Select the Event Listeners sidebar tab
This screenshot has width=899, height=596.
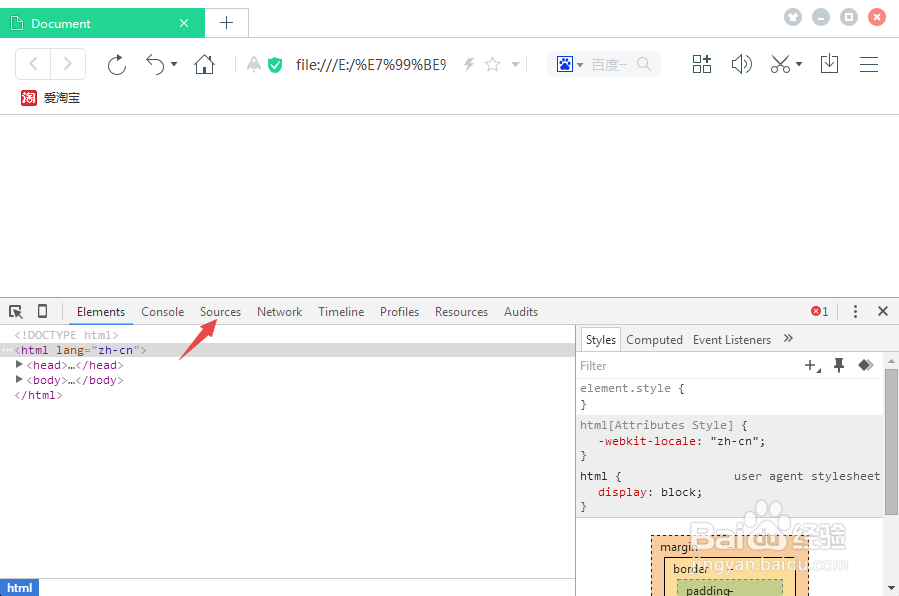tap(732, 340)
